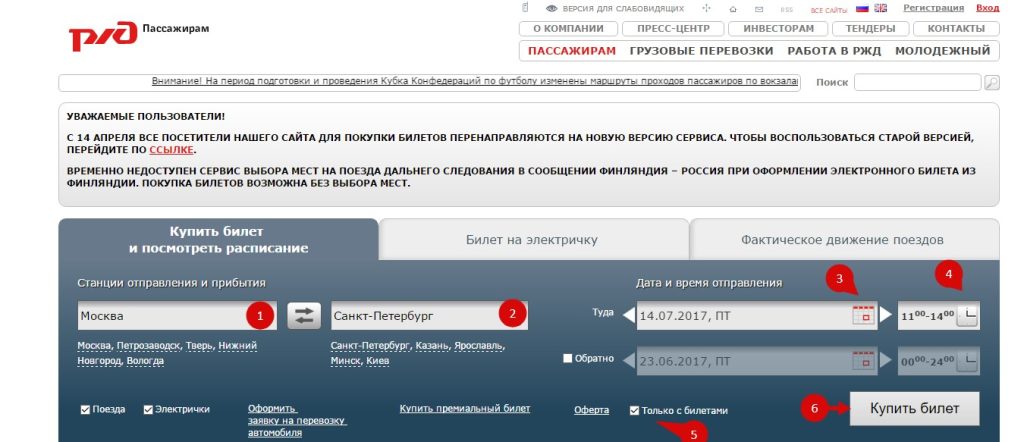Open time picker for 00–24 return time

pyautogui.click(x=968, y=360)
